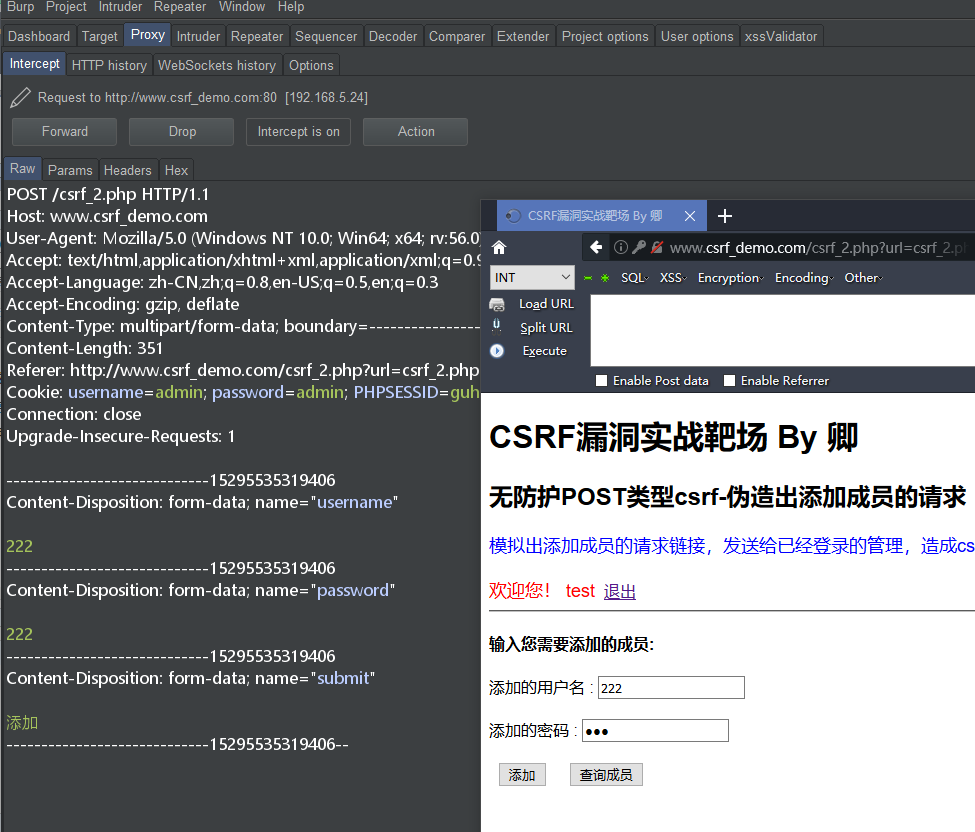Open the HTTP history tab

coord(109,65)
